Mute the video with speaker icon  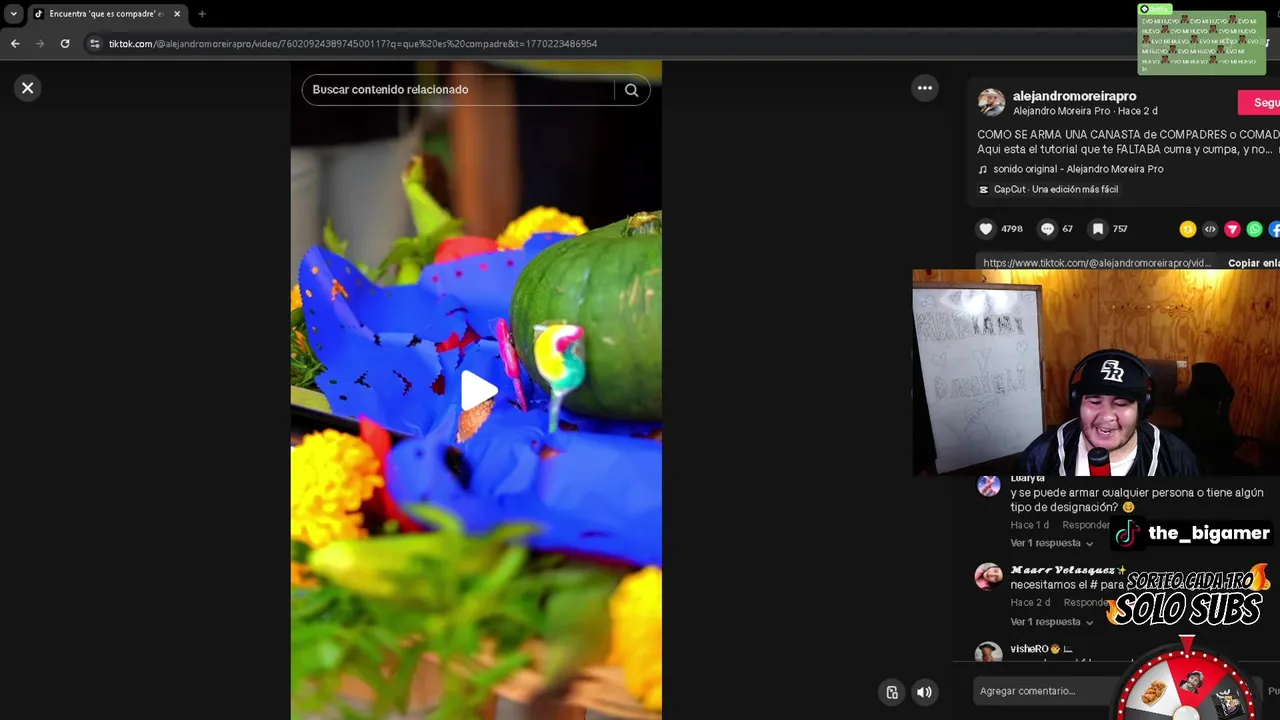[x=925, y=692]
